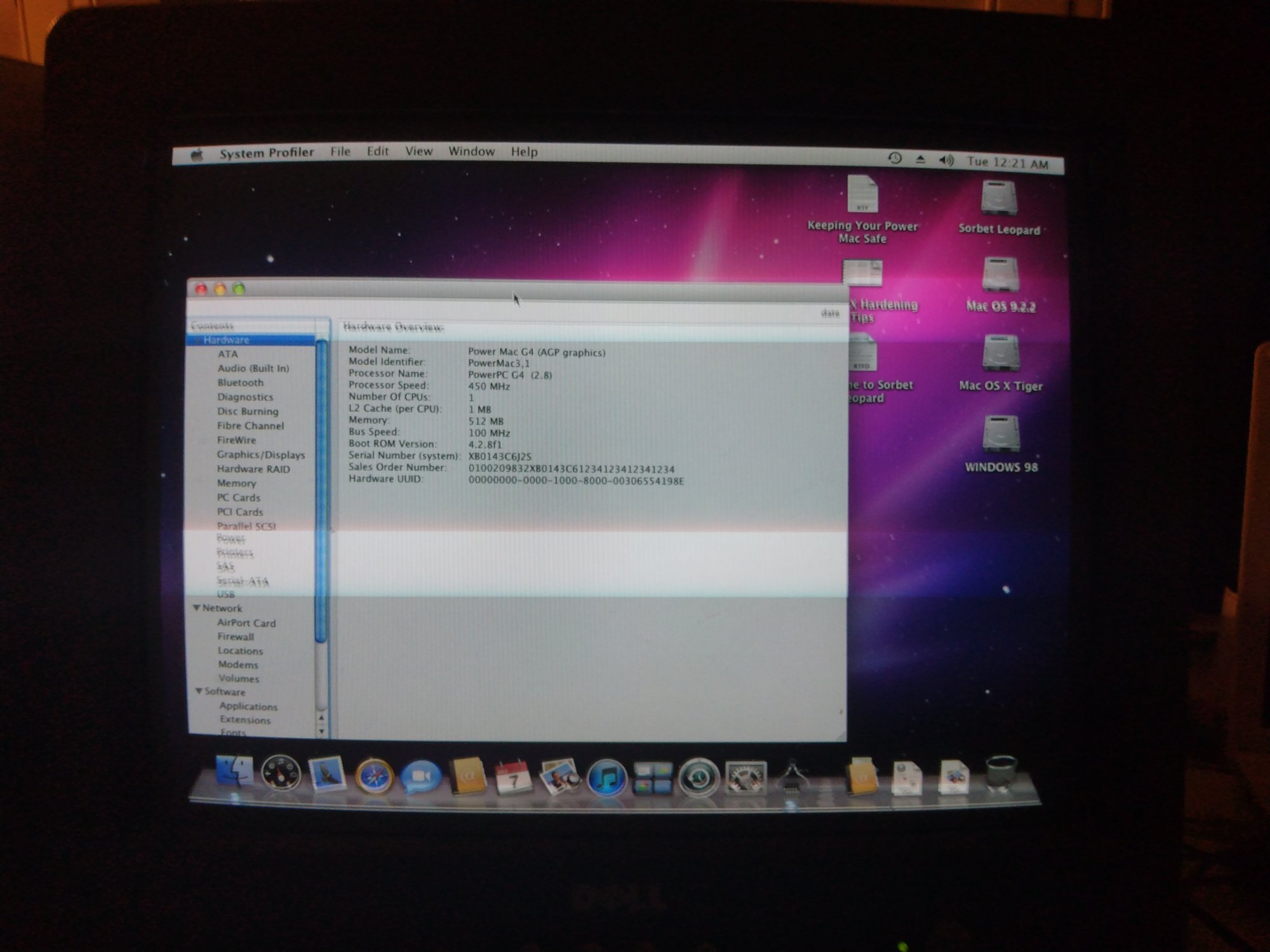1270x952 pixels.
Task: Open Time Machine Dock icon
Action: [x=698, y=778]
